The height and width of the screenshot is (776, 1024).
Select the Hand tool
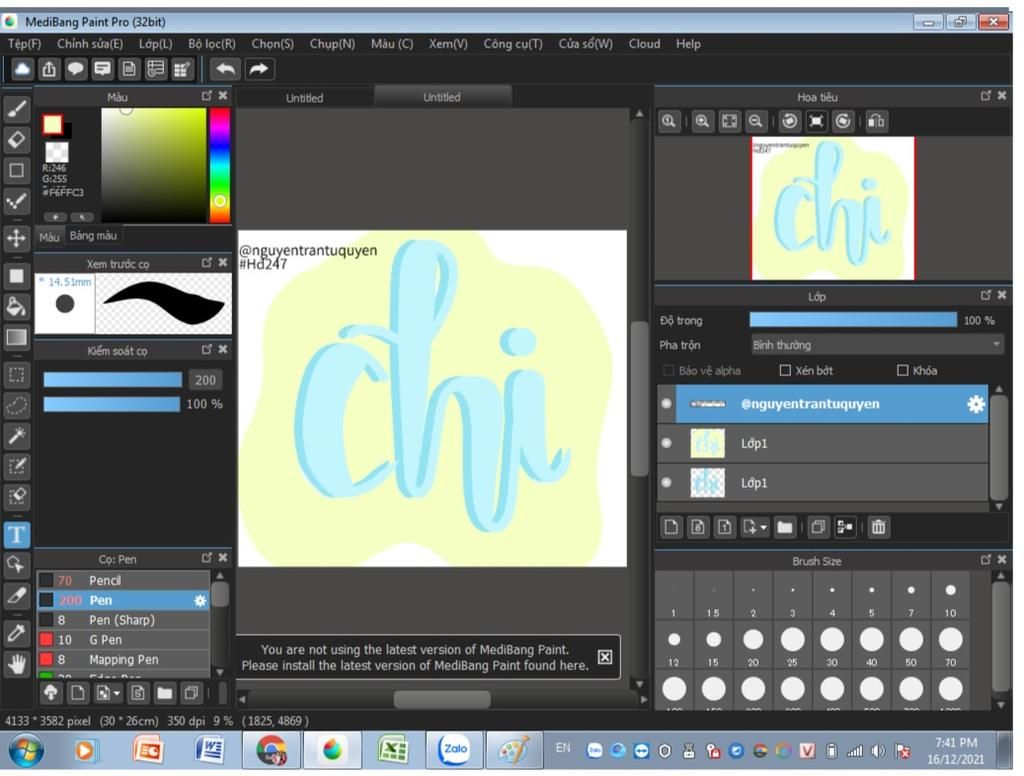tap(17, 664)
